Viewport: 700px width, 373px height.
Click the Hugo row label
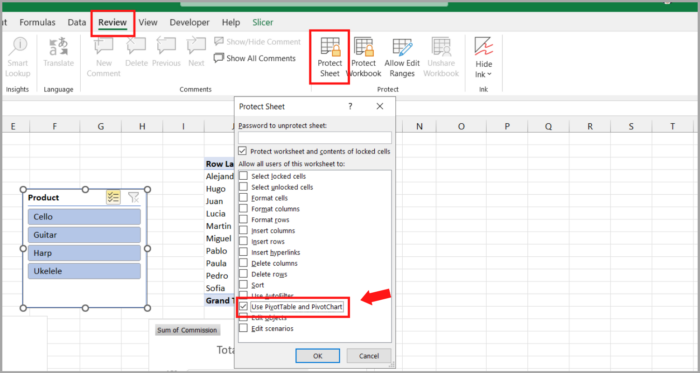coord(216,189)
